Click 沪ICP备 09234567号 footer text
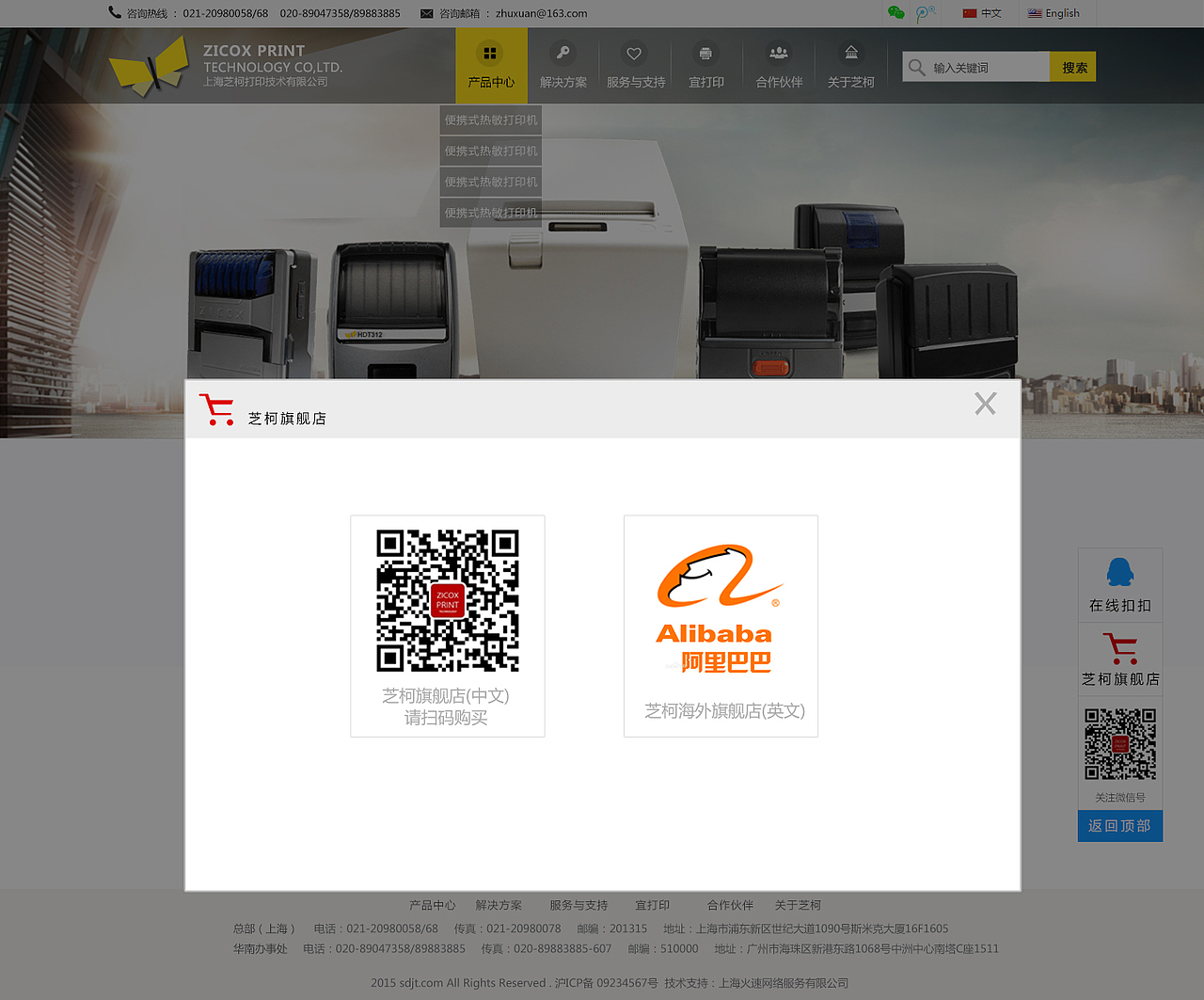1204x1000 pixels. point(606,983)
